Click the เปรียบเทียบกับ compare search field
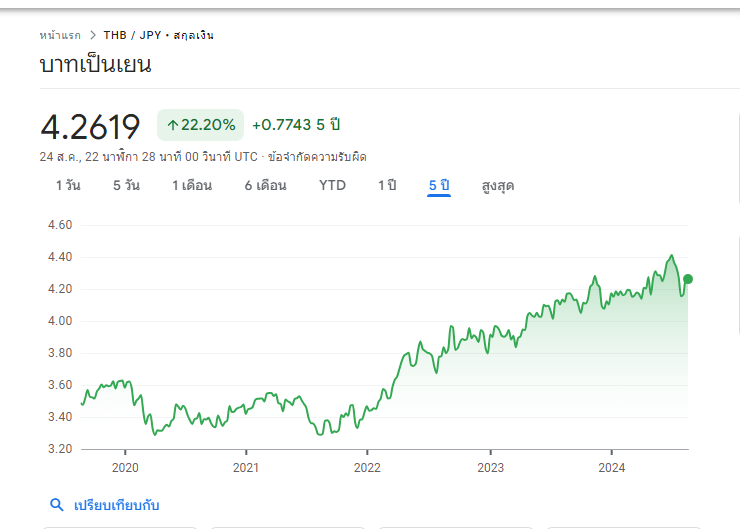 (x=116, y=505)
